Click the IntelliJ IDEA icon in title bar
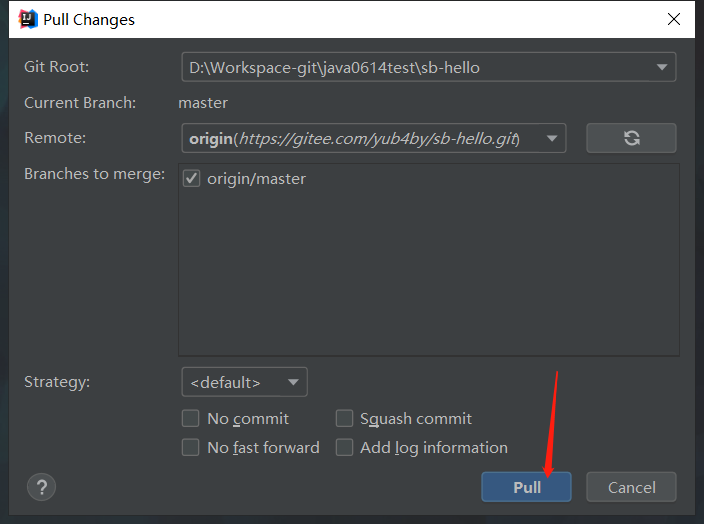This screenshot has width=704, height=524. click(x=28, y=19)
